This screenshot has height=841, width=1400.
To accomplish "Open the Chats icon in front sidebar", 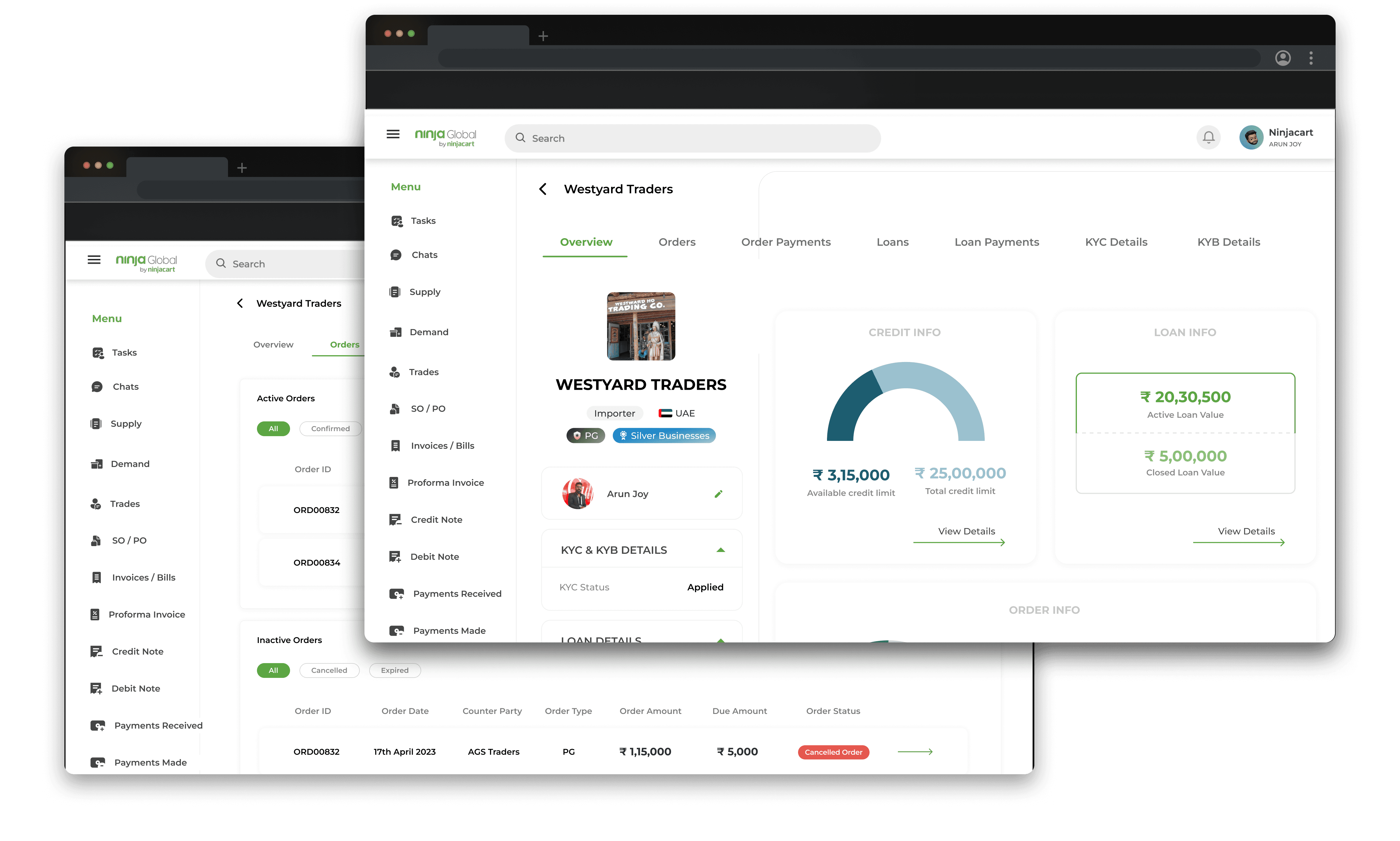I will tap(396, 255).
